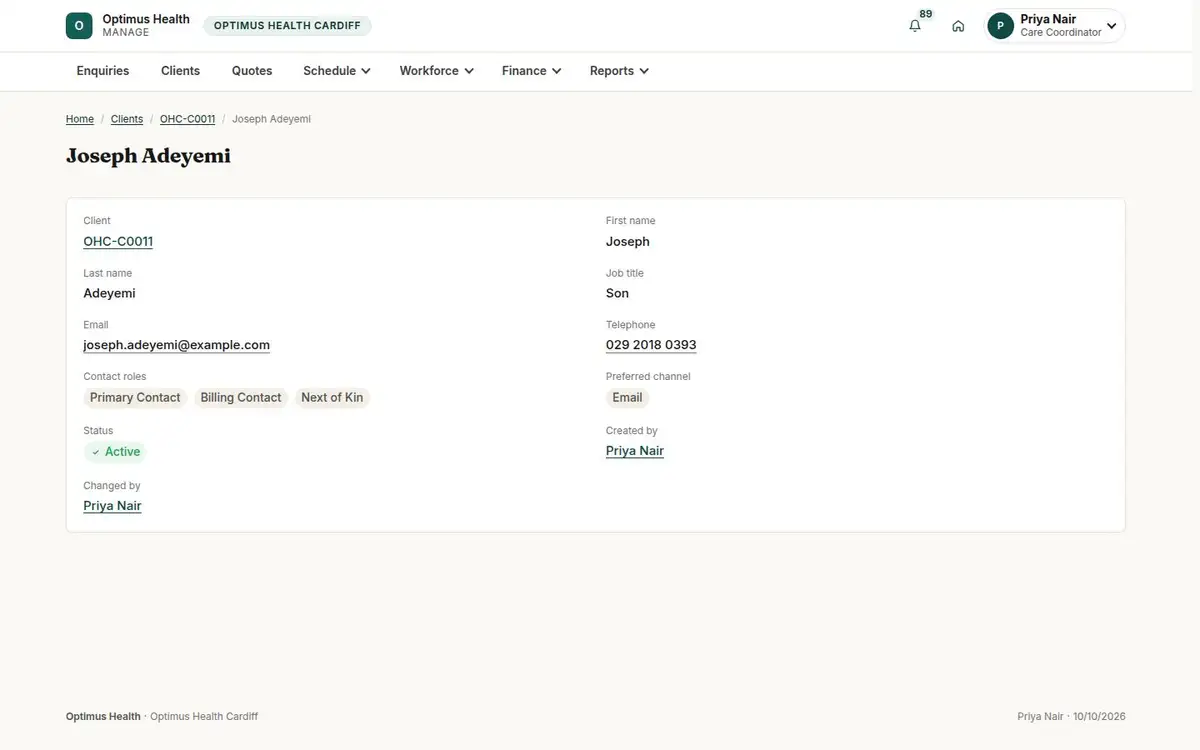Open the Clients nav item

tap(180, 71)
